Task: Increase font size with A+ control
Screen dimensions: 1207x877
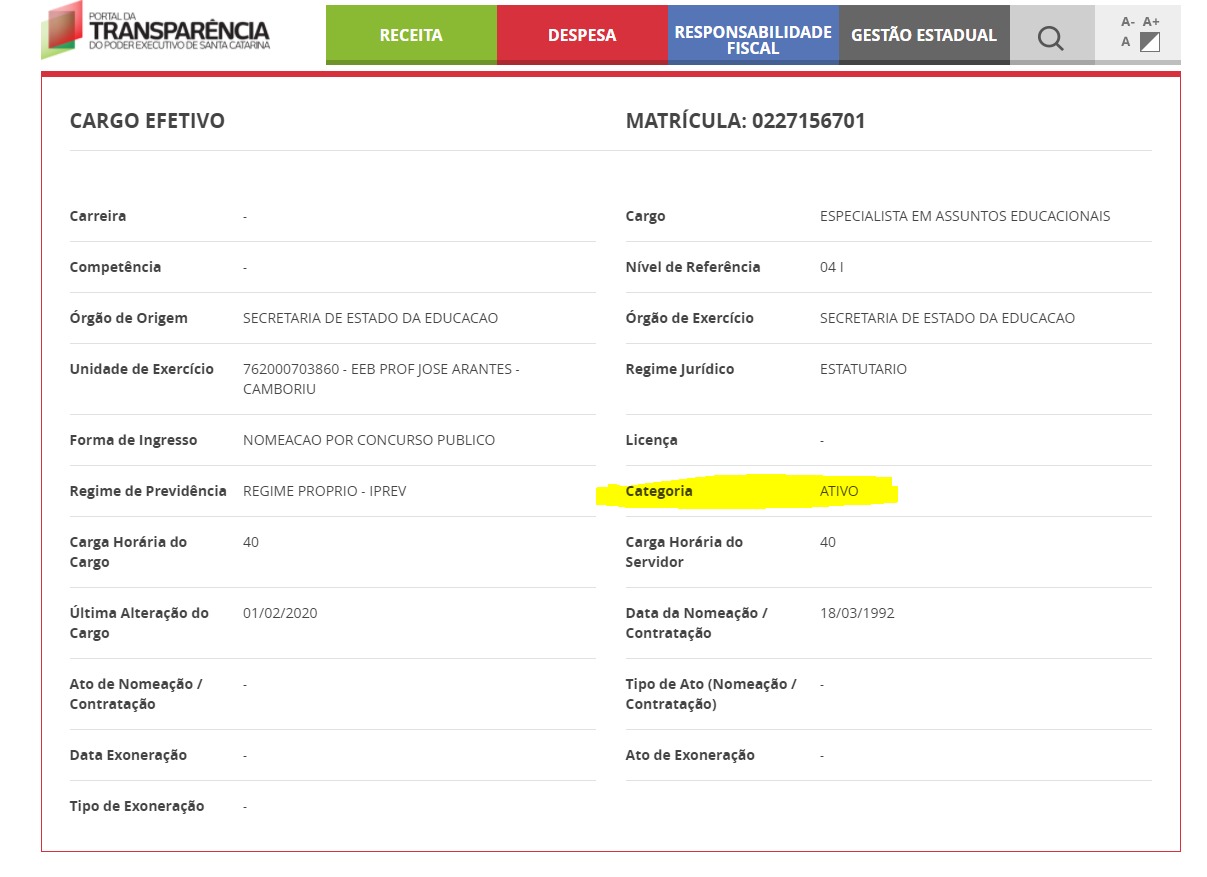Action: tap(1151, 21)
